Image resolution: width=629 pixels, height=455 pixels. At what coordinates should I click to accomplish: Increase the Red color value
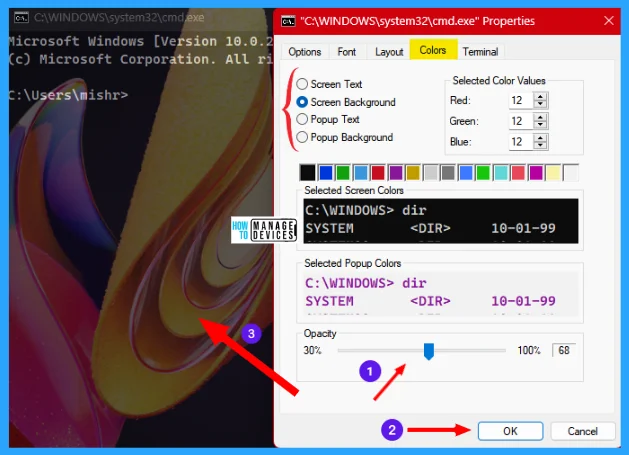(540, 96)
